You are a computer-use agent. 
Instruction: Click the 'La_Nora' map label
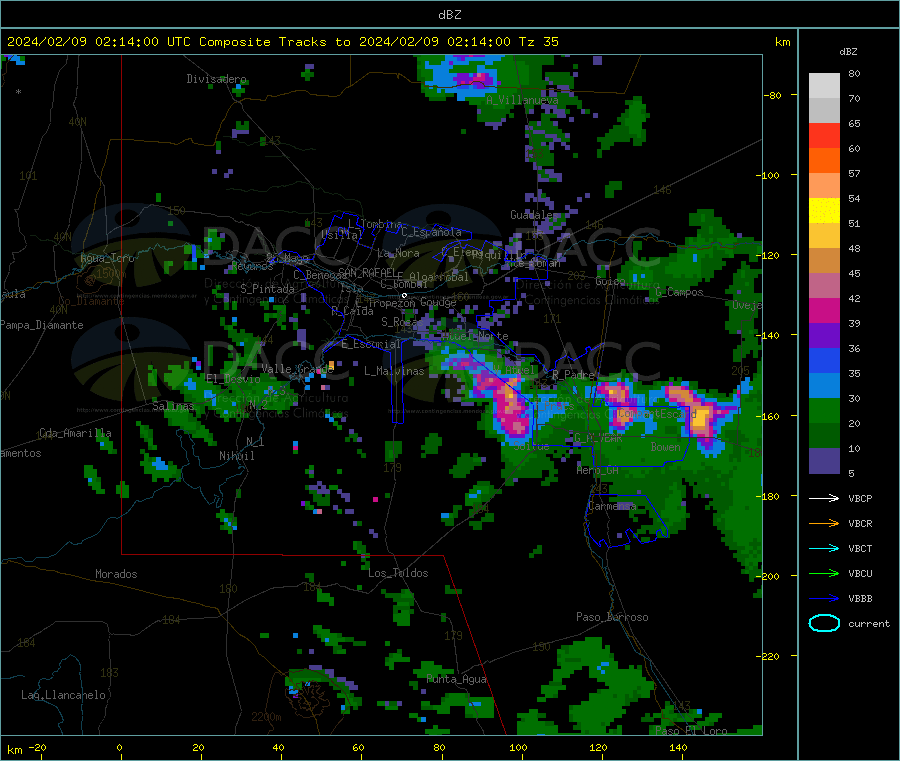[398, 253]
